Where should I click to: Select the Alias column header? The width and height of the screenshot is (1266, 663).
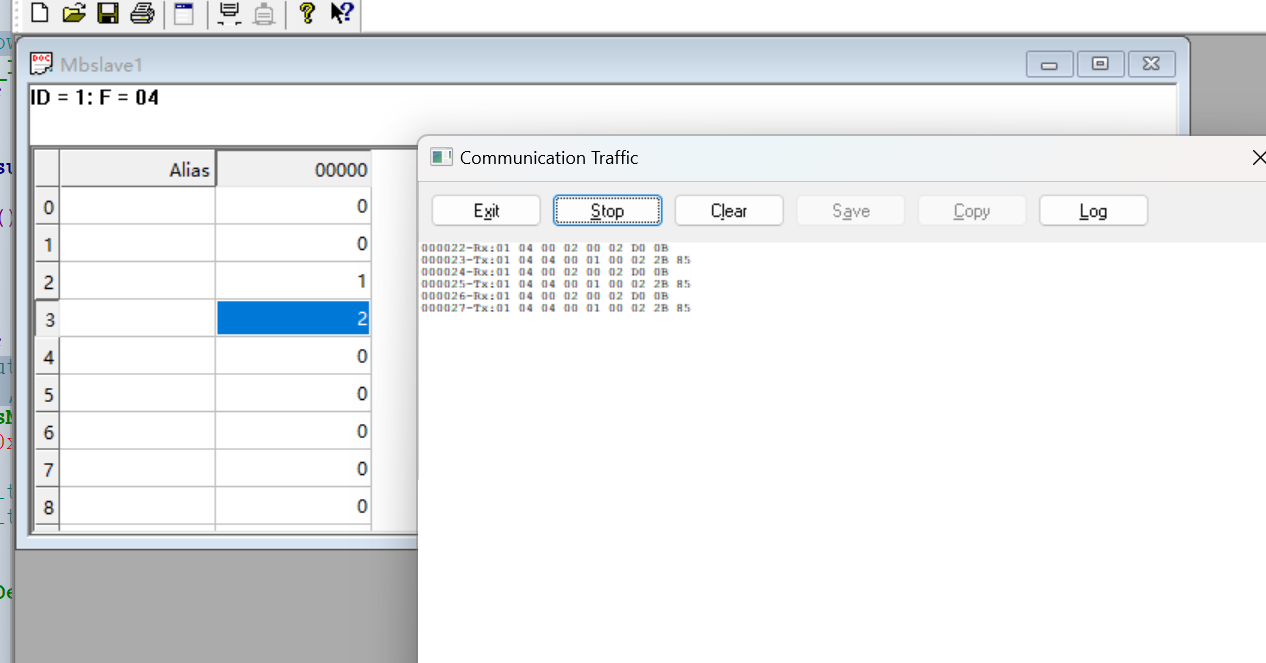[138, 170]
